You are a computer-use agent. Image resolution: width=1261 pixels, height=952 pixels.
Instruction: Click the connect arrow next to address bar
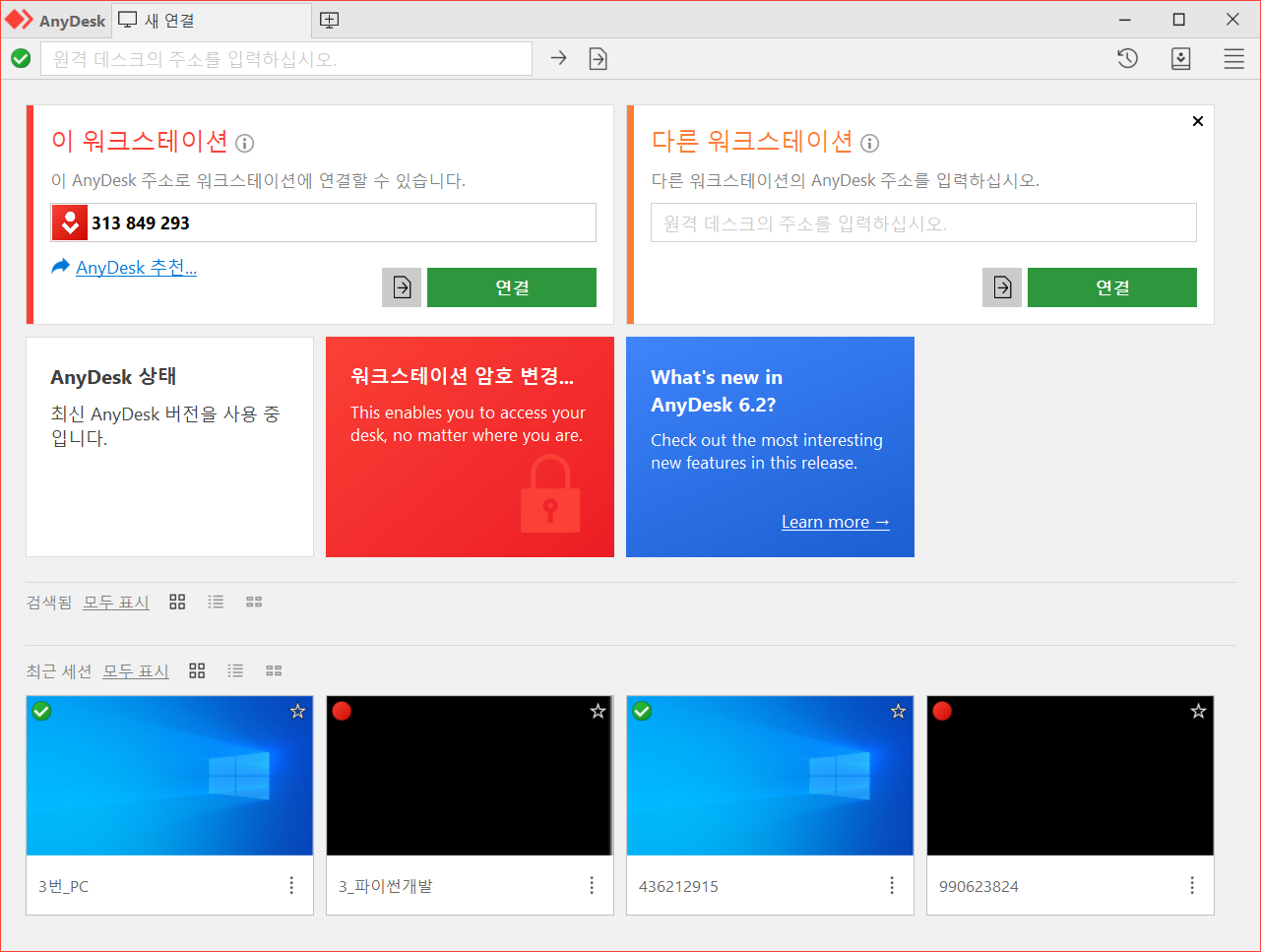click(x=558, y=58)
